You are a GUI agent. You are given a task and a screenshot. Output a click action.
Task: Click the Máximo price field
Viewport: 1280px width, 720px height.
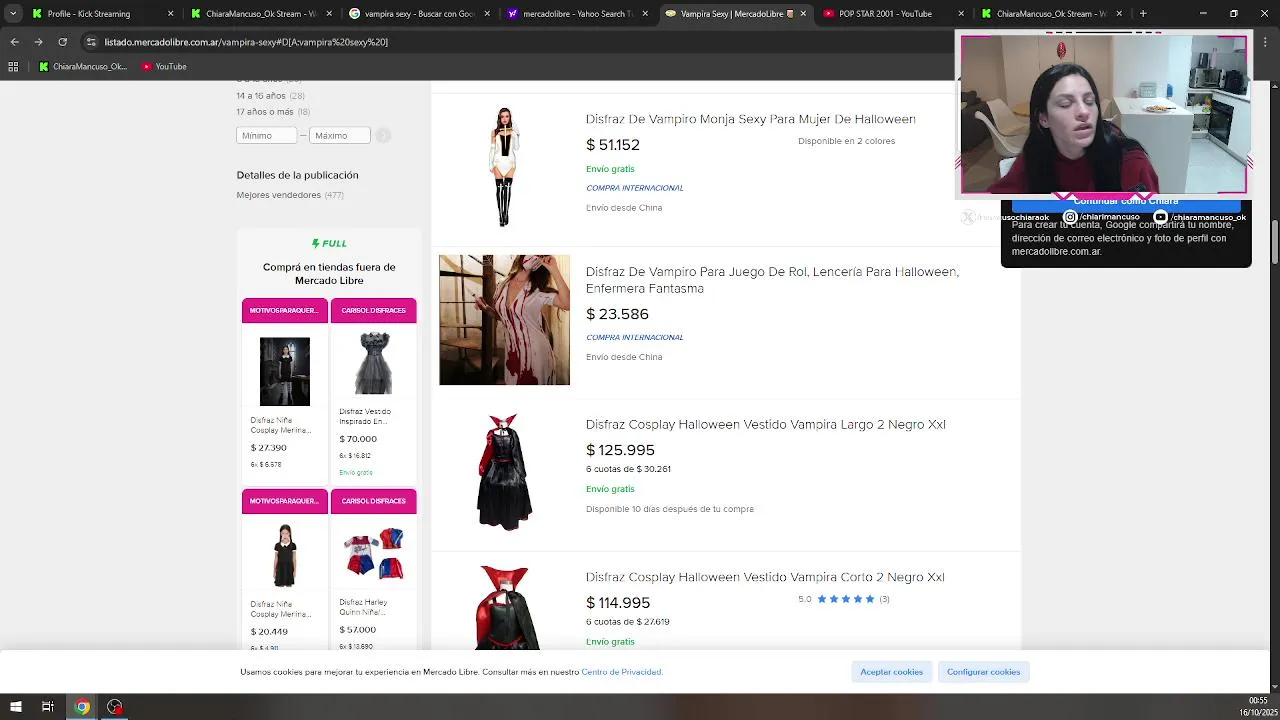(x=340, y=135)
